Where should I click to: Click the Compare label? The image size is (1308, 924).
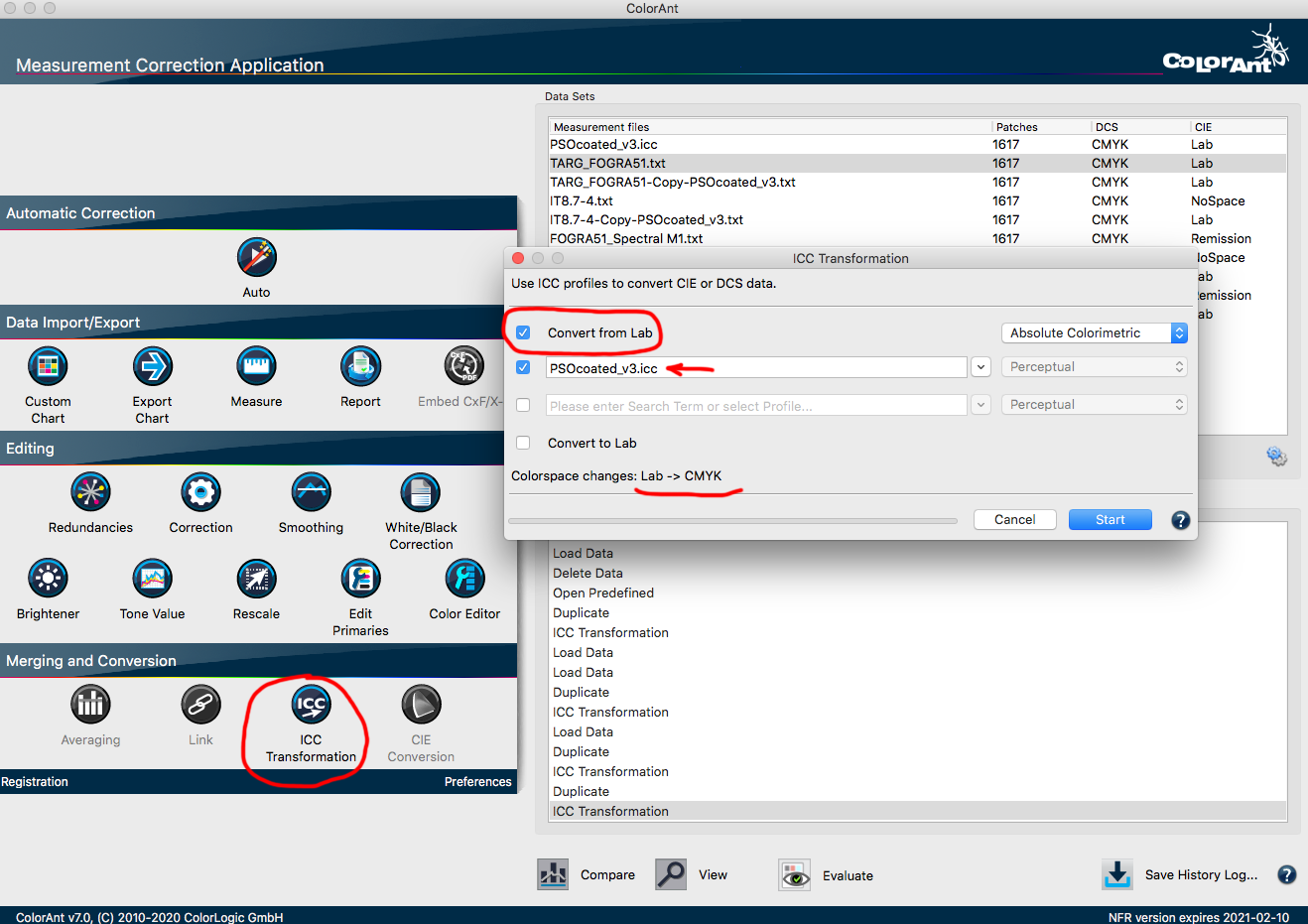(607, 875)
